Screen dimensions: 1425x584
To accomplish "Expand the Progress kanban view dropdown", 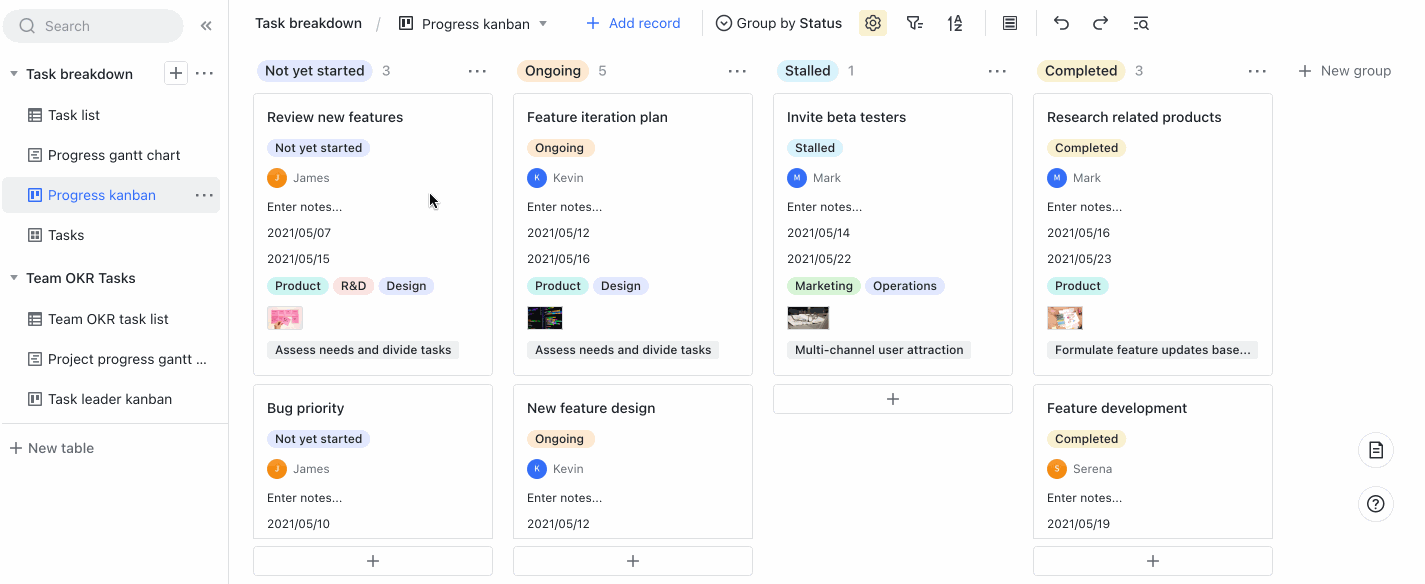I will (543, 23).
